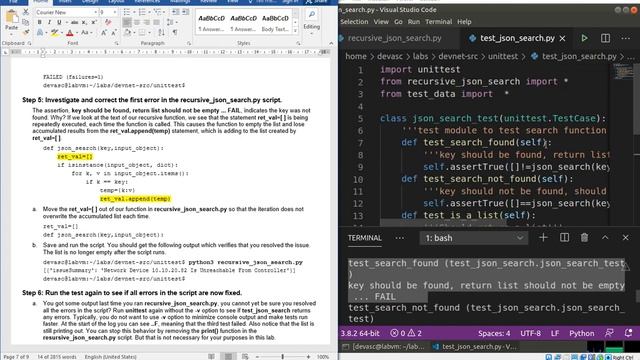Open the View menu in VS Code
The image size is (640, 360).
[381, 22]
